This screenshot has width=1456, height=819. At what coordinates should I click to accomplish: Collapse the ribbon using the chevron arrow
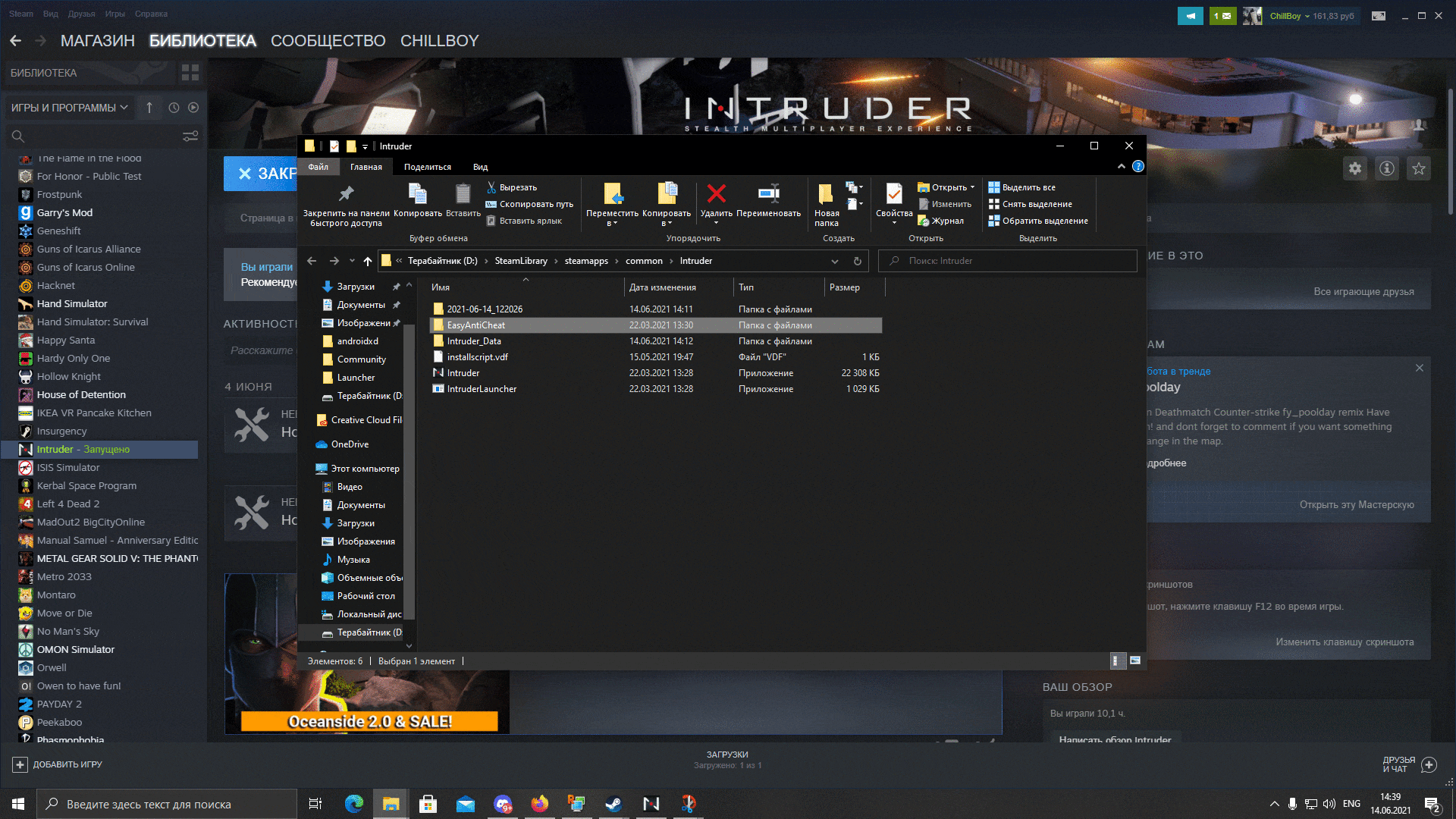[1122, 167]
